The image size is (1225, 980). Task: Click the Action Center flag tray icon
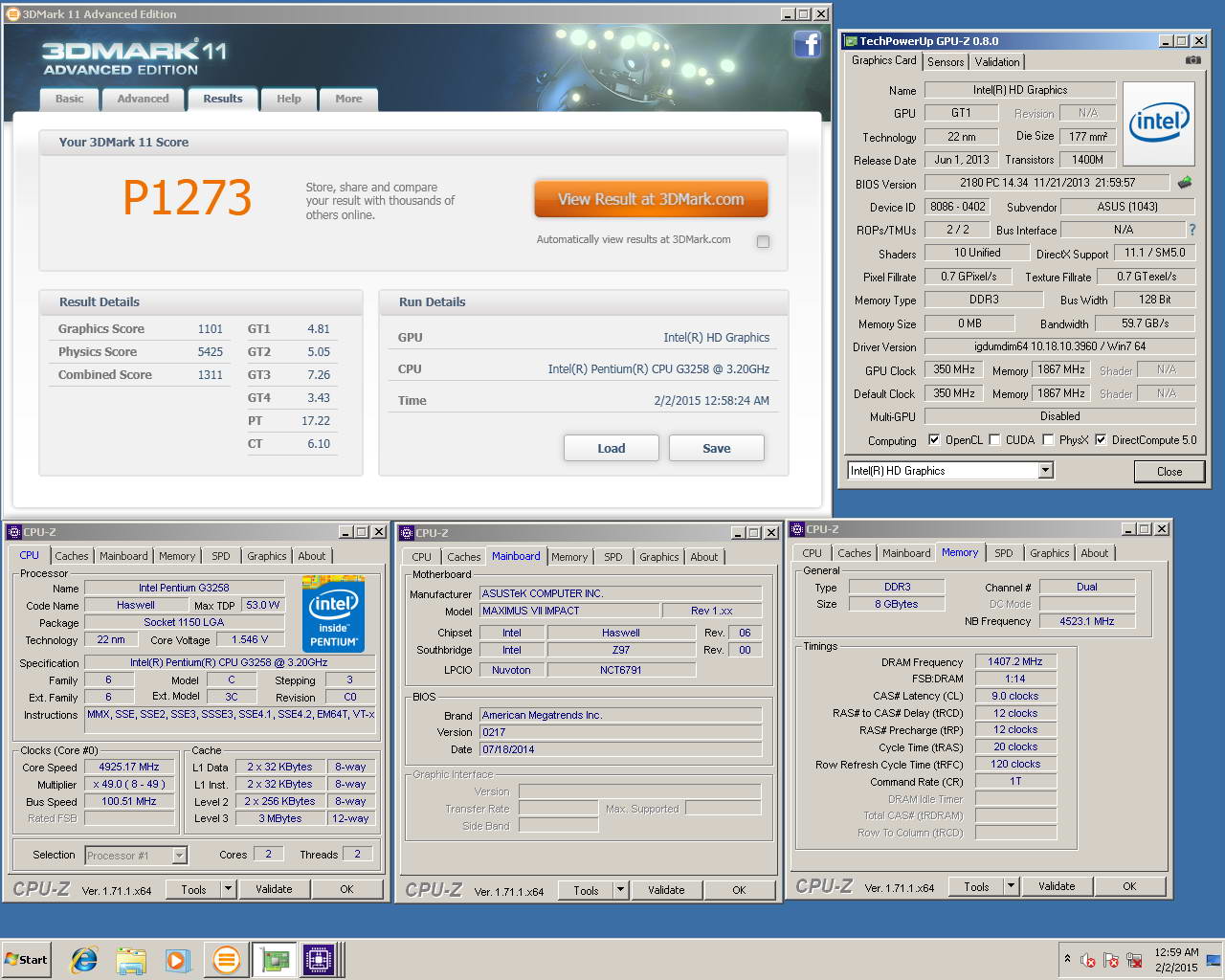point(1111,960)
